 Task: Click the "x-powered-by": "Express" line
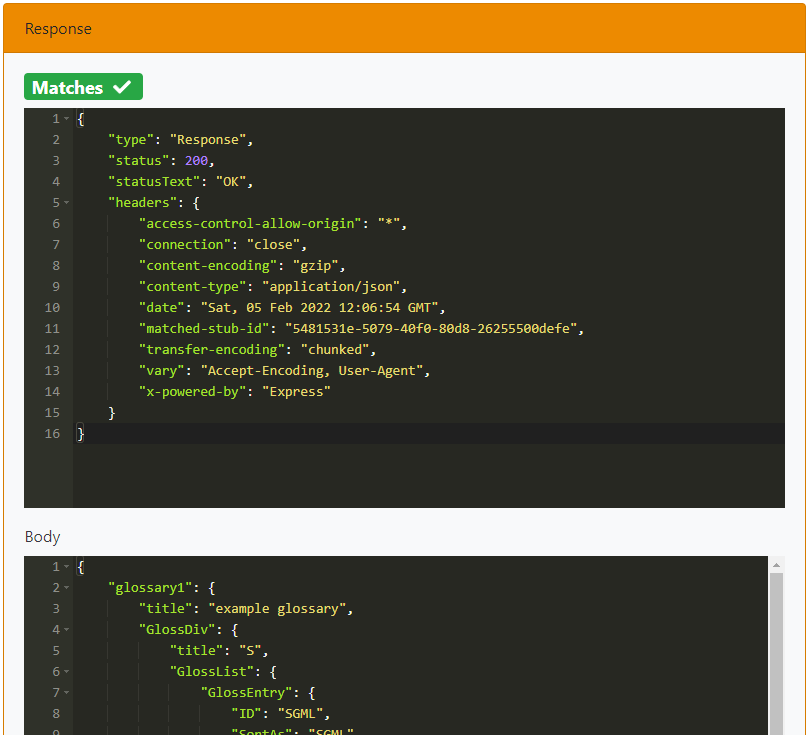point(234,392)
